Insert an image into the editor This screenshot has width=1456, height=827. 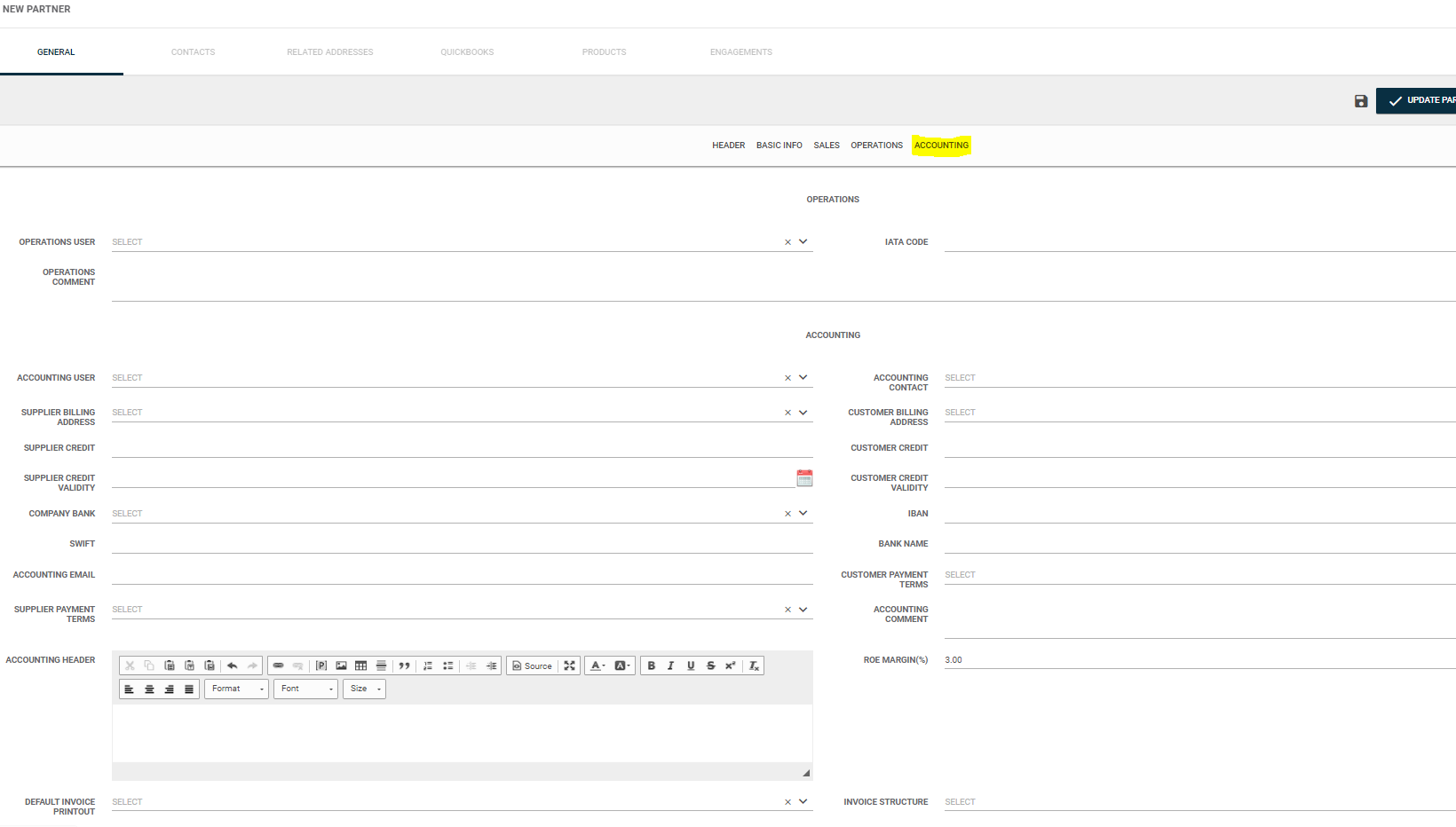tap(341, 666)
